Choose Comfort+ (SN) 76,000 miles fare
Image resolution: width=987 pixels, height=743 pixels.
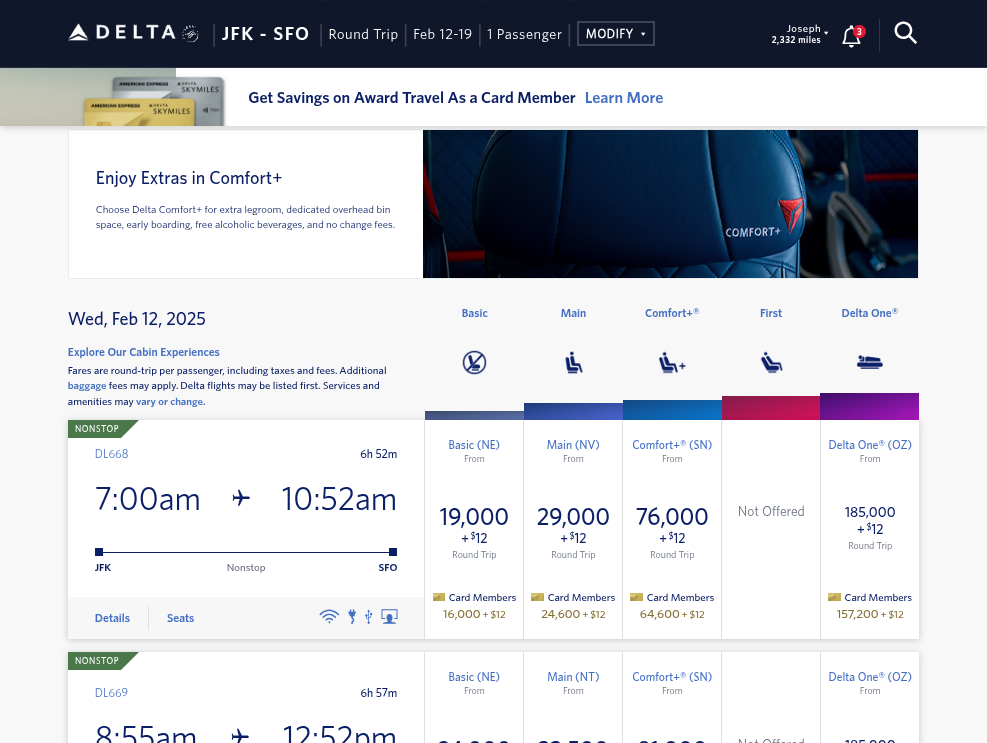[672, 529]
